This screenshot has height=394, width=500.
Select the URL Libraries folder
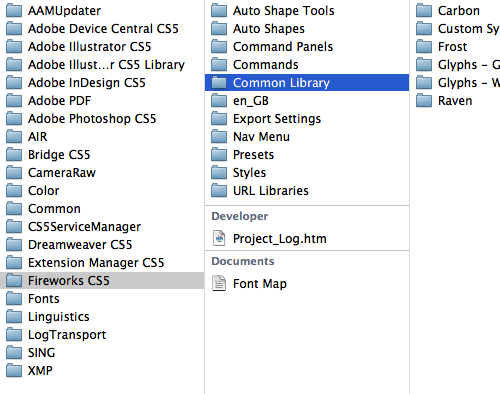click(307, 191)
